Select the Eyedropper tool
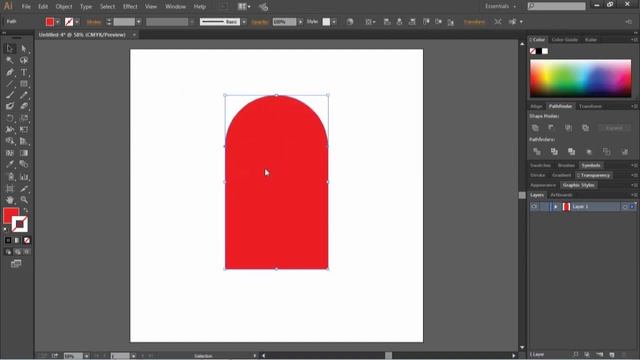Image resolution: width=640 pixels, height=360 pixels. coord(10,164)
